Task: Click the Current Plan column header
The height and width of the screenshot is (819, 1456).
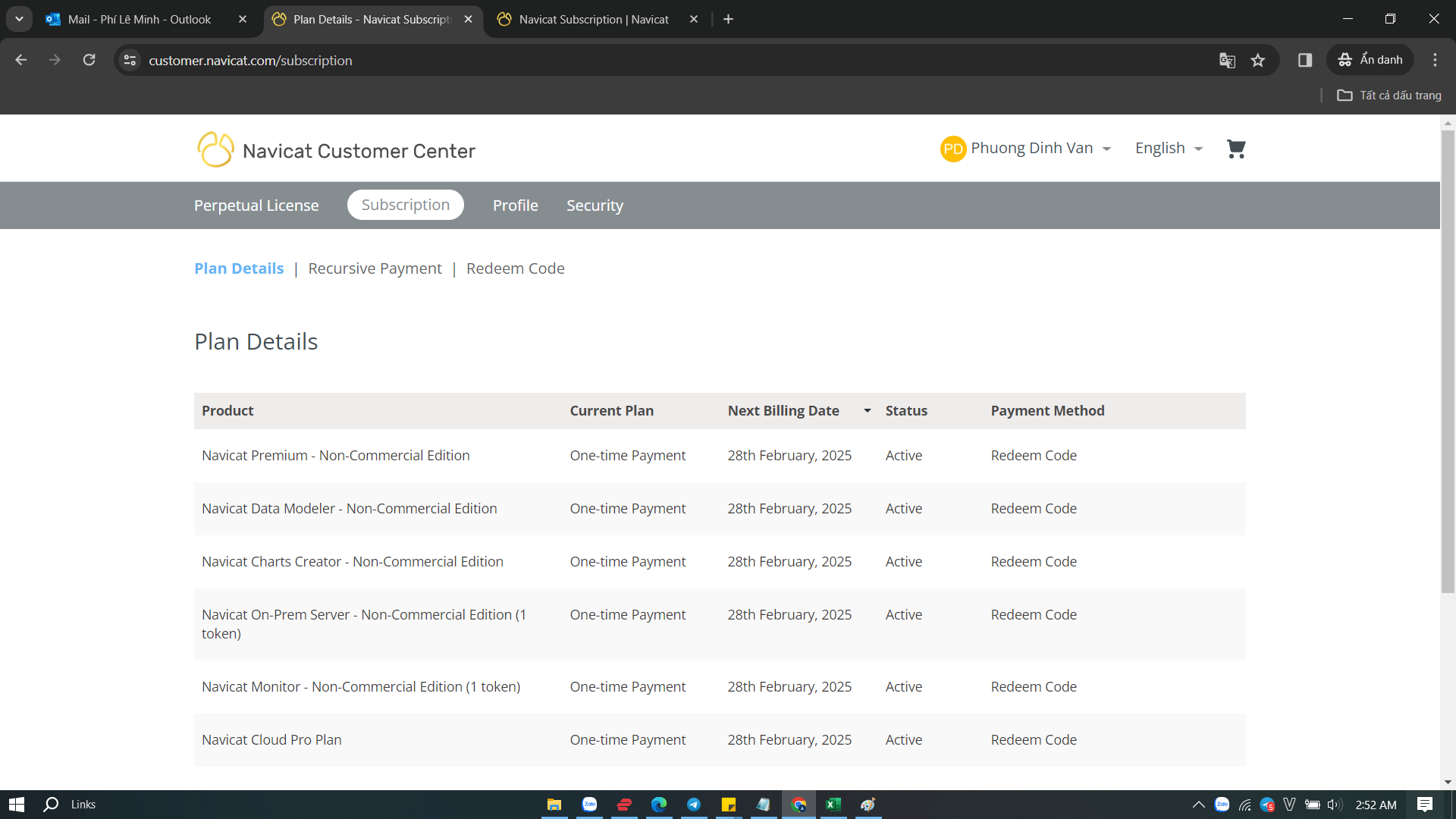Action: click(612, 410)
